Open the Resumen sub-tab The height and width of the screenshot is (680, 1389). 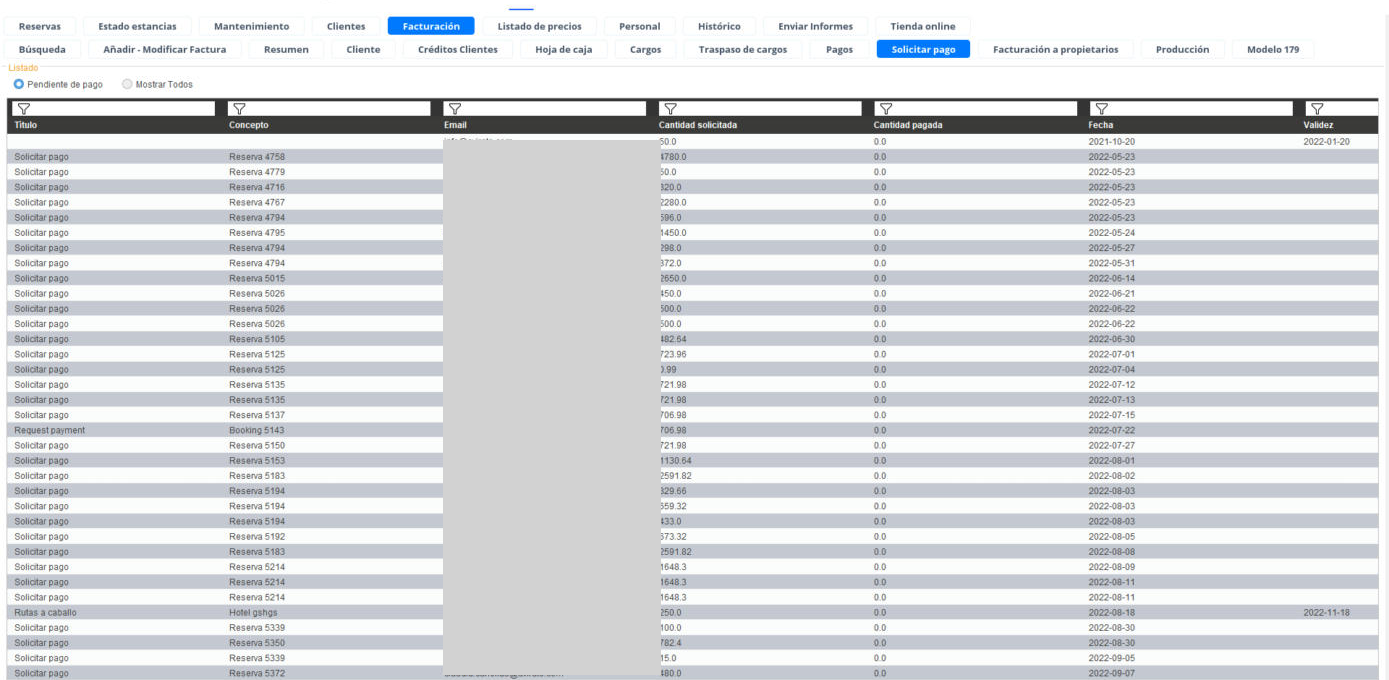(286, 49)
